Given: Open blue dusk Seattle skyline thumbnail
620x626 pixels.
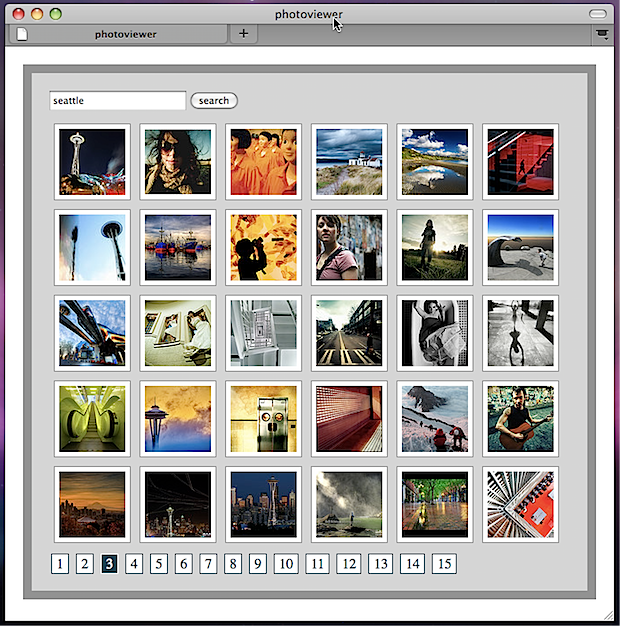Looking at the screenshot, I should click(x=263, y=505).
